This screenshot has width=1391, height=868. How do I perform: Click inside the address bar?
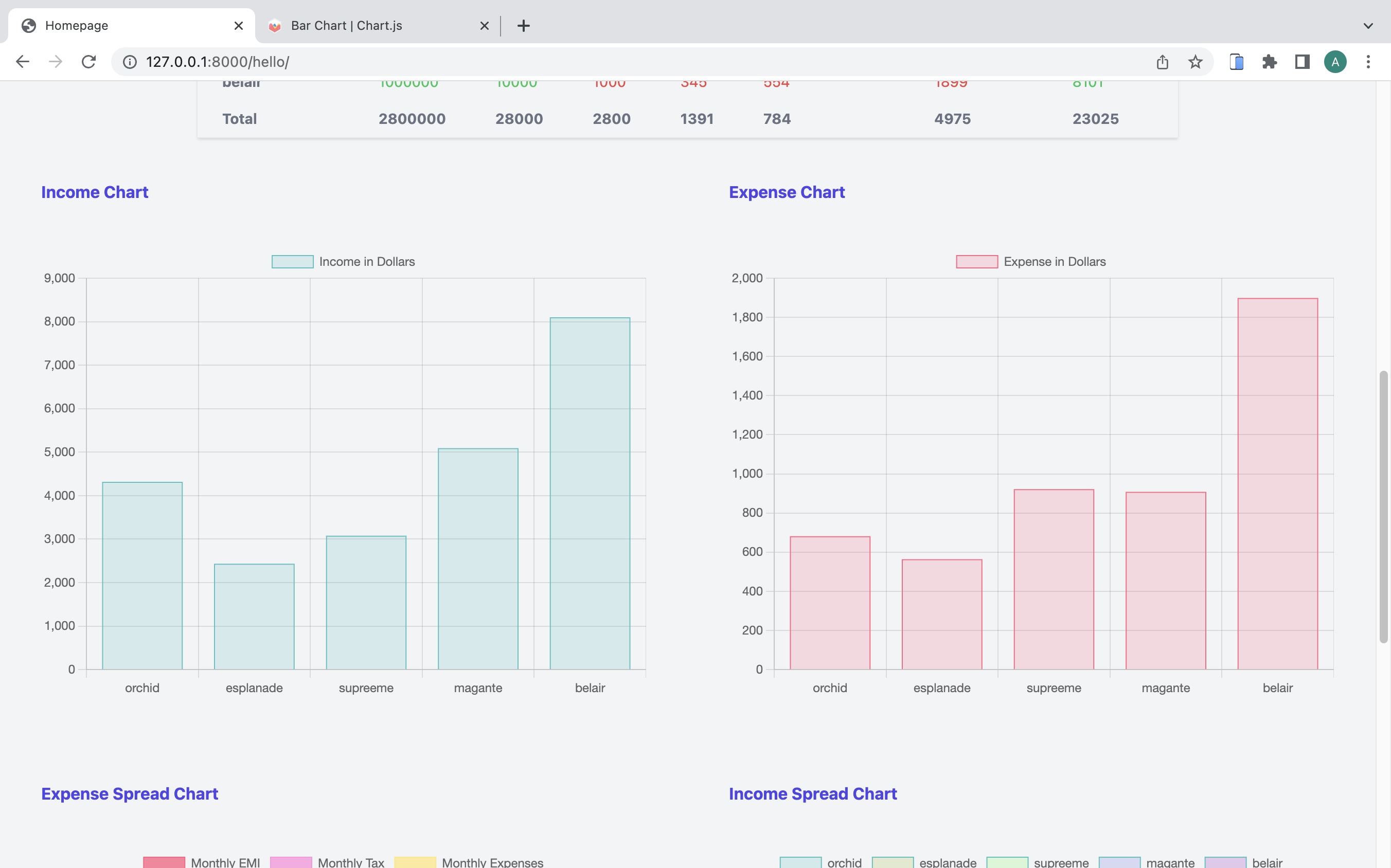pos(402,61)
